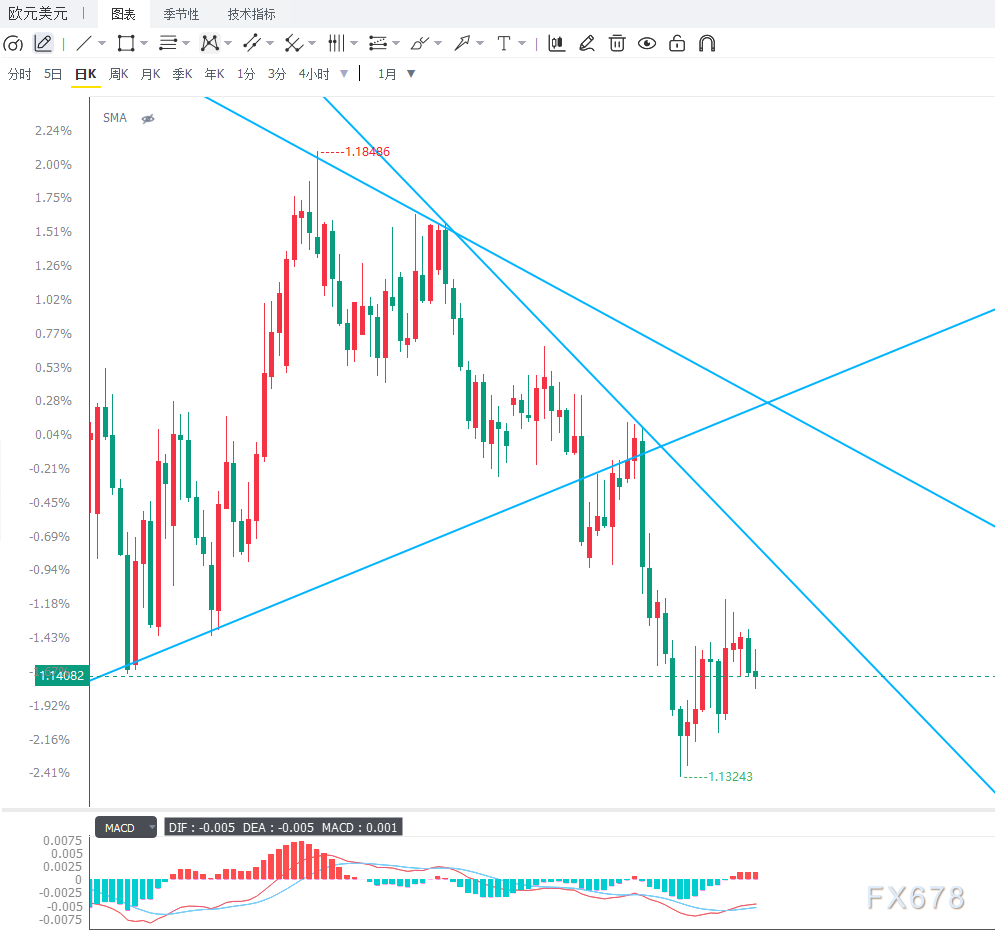Image resolution: width=995 pixels, height=933 pixels.
Task: Select the pitchfork crossing lines tool
Action: coord(293,43)
